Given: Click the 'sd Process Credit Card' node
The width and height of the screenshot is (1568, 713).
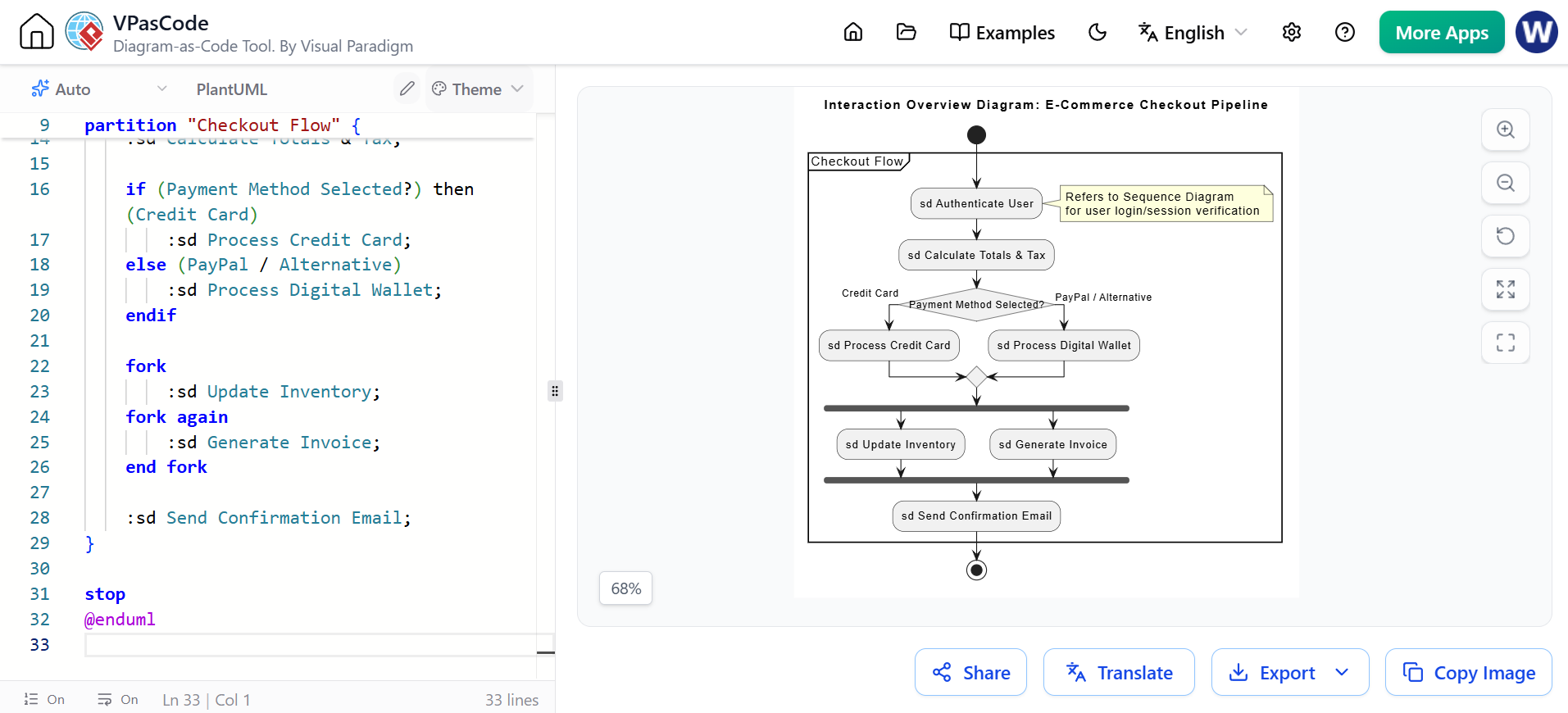Looking at the screenshot, I should 889,345.
